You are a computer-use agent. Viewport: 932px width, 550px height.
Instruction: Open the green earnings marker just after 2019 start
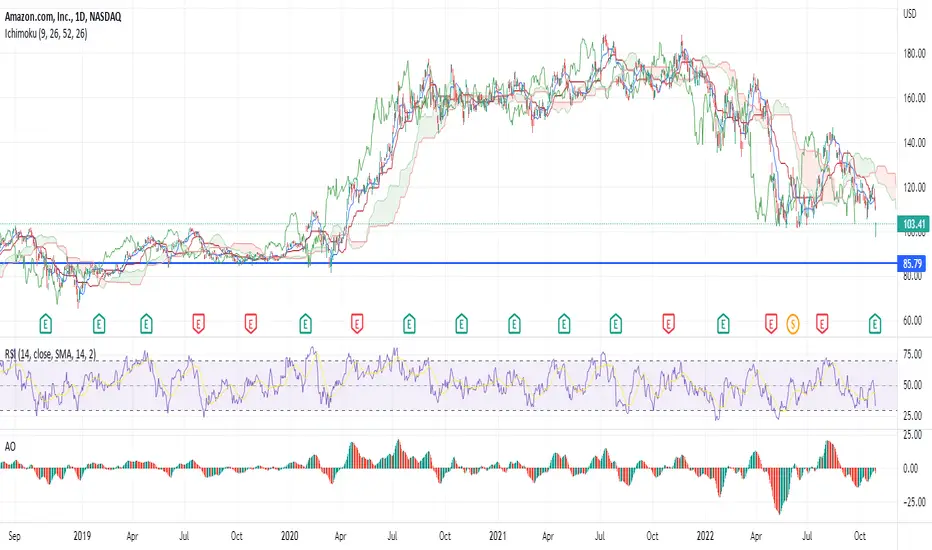point(99,324)
